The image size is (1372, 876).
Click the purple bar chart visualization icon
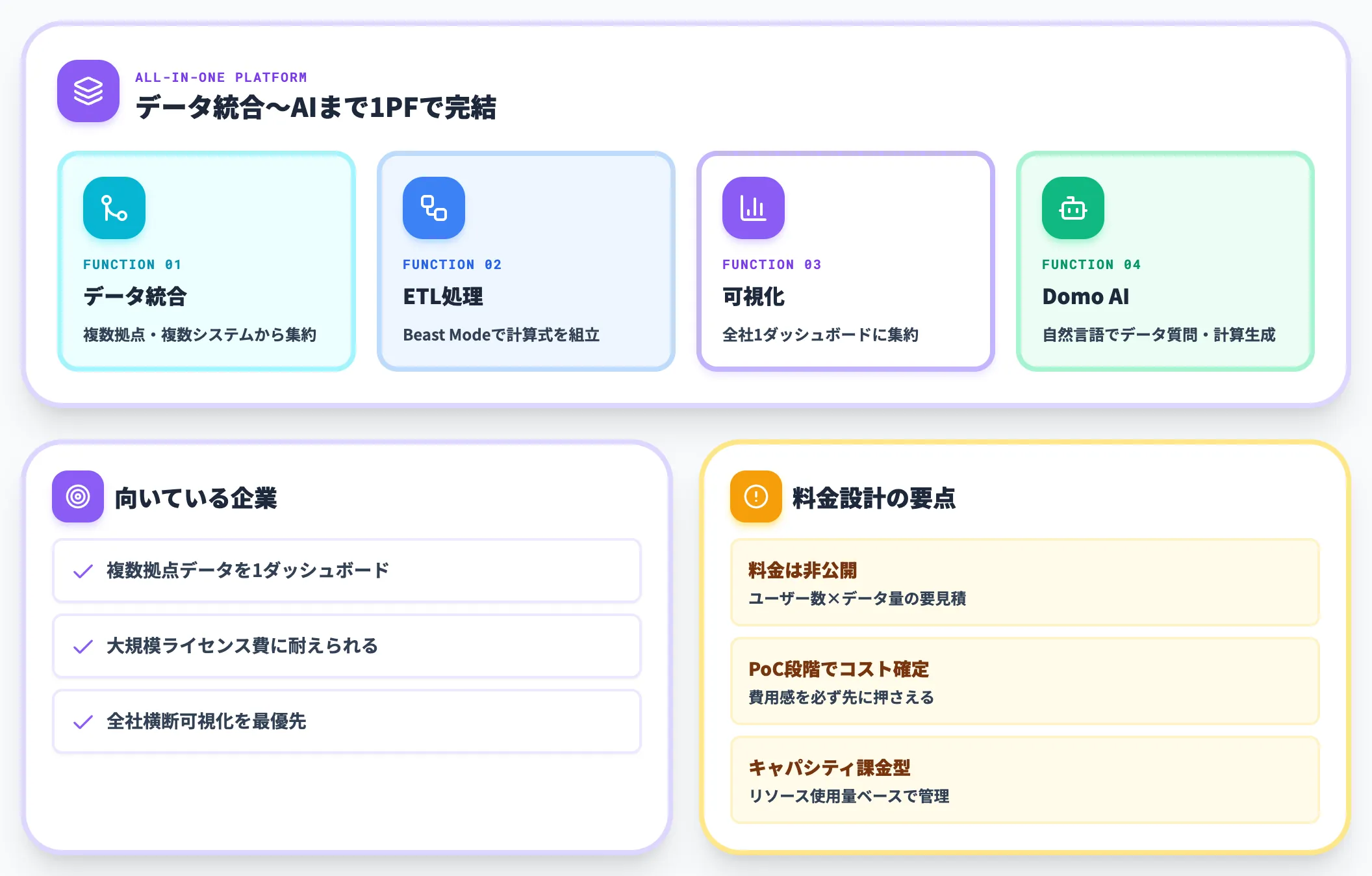[x=754, y=208]
